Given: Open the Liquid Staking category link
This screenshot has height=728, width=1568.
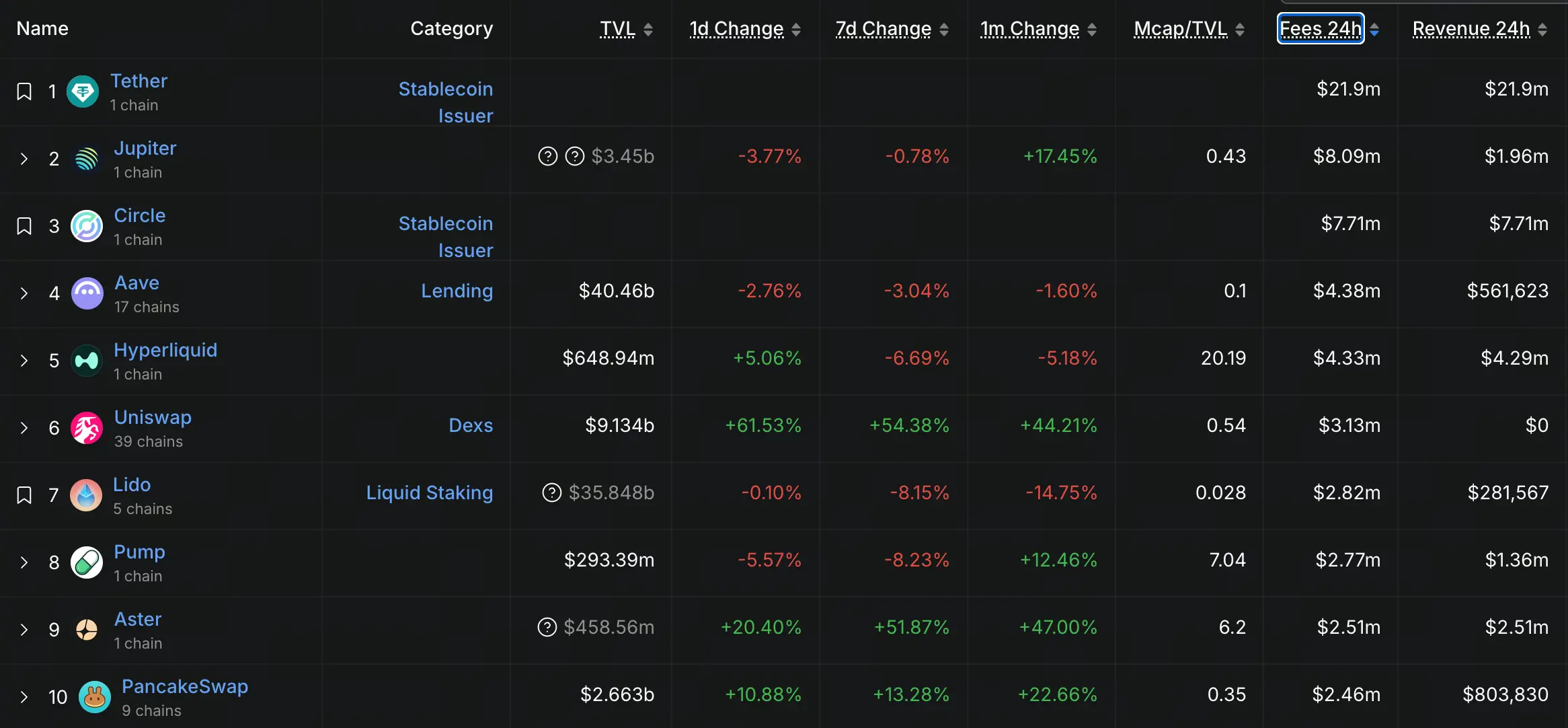Looking at the screenshot, I should pyautogui.click(x=430, y=493).
